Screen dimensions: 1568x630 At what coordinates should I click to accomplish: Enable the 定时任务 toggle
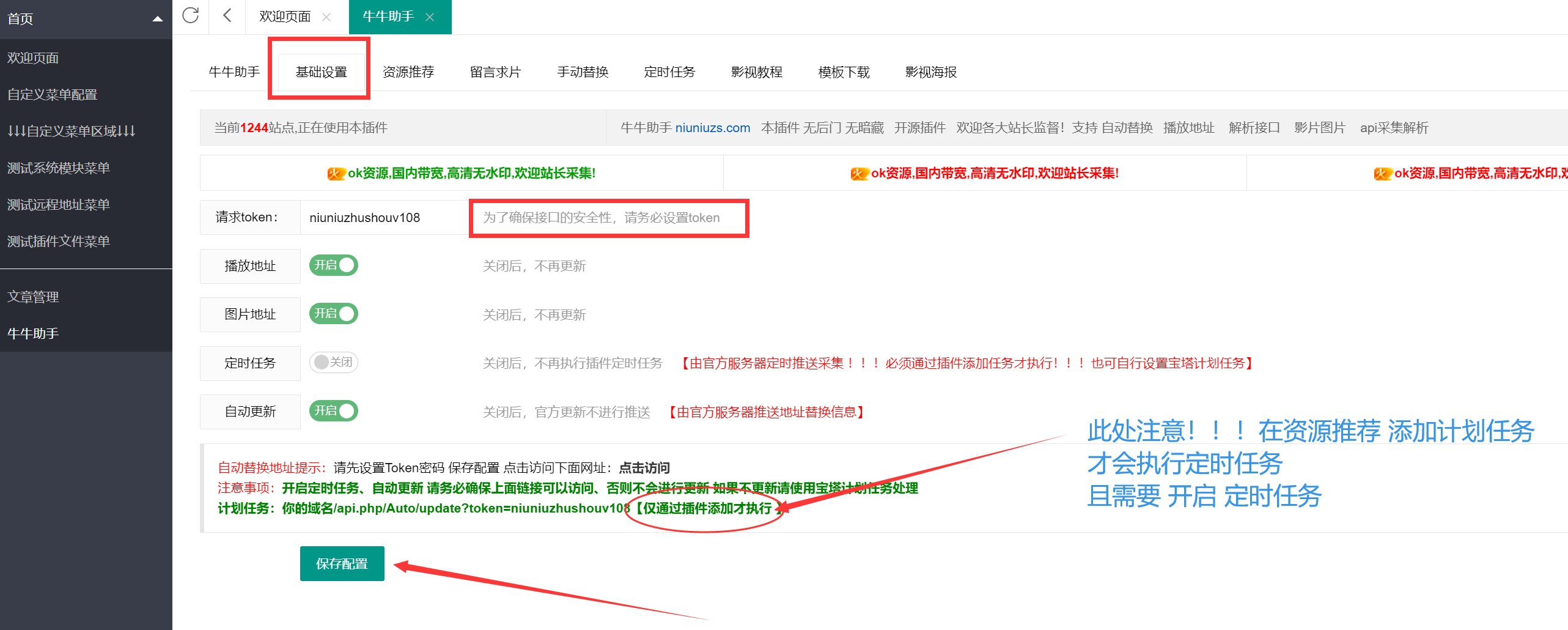pyautogui.click(x=333, y=363)
